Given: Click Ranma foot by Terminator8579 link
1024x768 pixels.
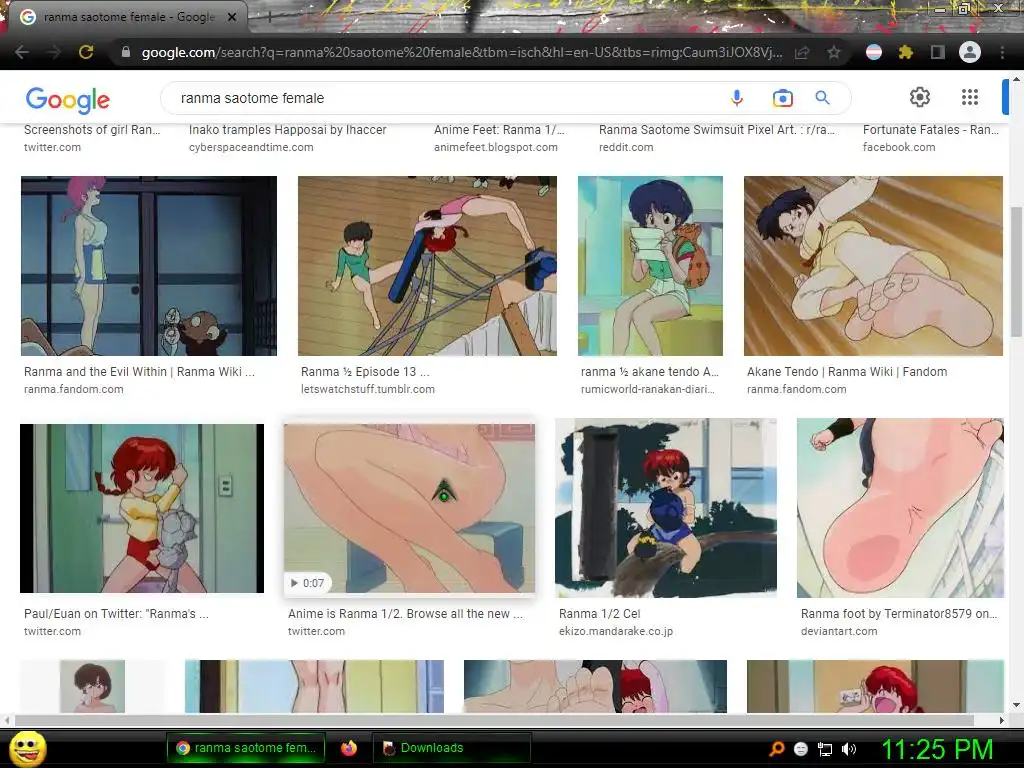Looking at the screenshot, I should (899, 614).
